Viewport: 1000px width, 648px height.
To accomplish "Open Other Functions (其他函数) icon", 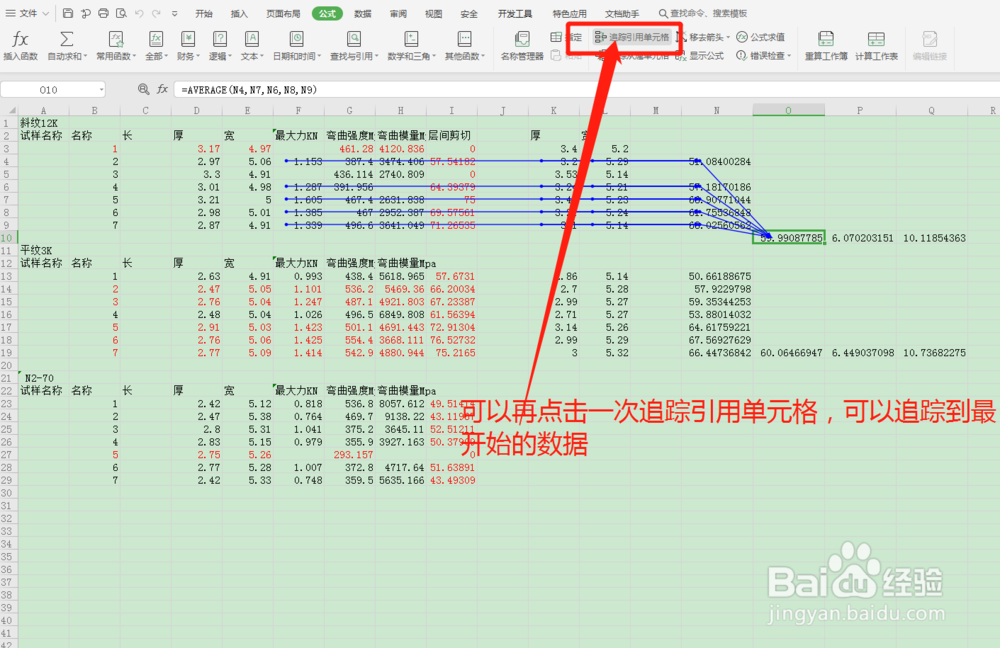I will (x=464, y=40).
